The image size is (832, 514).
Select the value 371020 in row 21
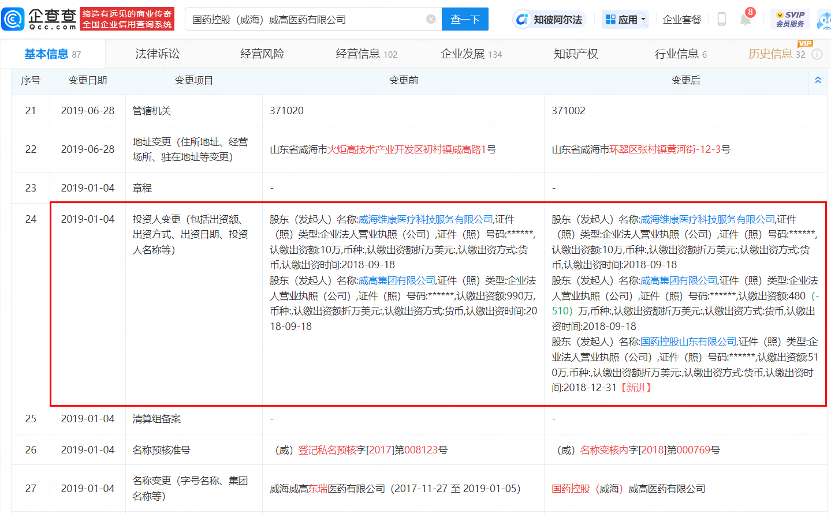coord(287,110)
